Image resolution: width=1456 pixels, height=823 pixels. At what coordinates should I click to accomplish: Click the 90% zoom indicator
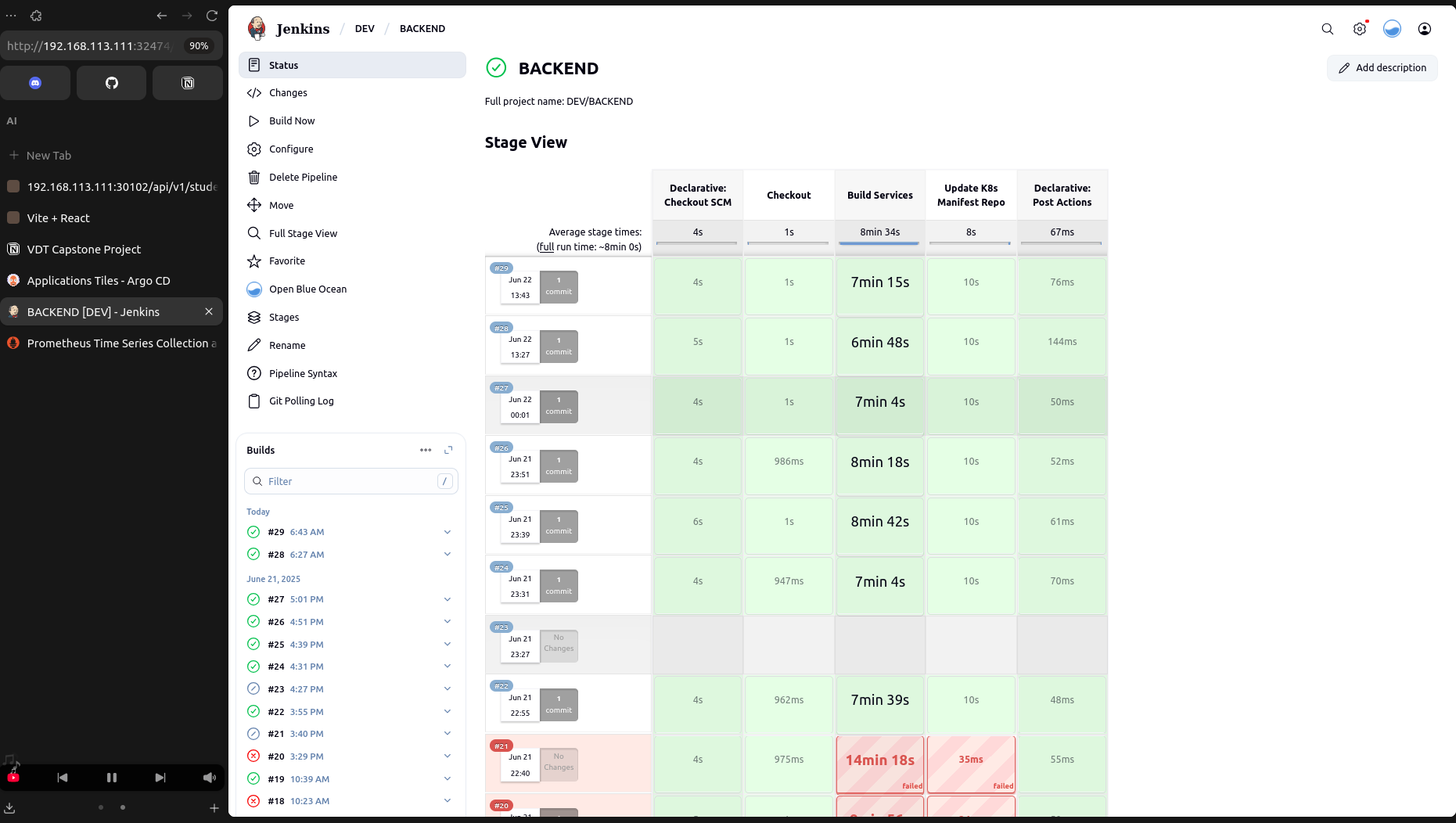click(x=199, y=46)
